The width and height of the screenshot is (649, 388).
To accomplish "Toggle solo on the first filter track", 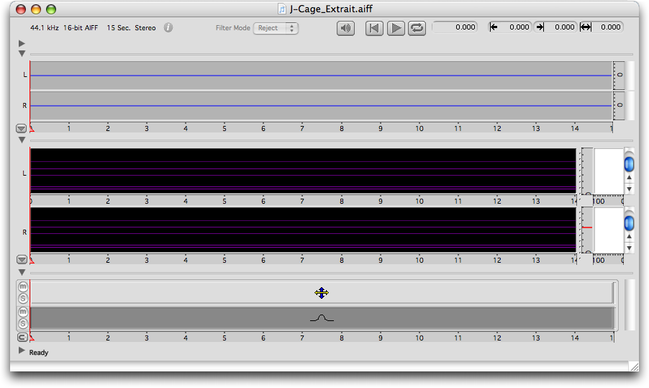I will click(x=23, y=298).
